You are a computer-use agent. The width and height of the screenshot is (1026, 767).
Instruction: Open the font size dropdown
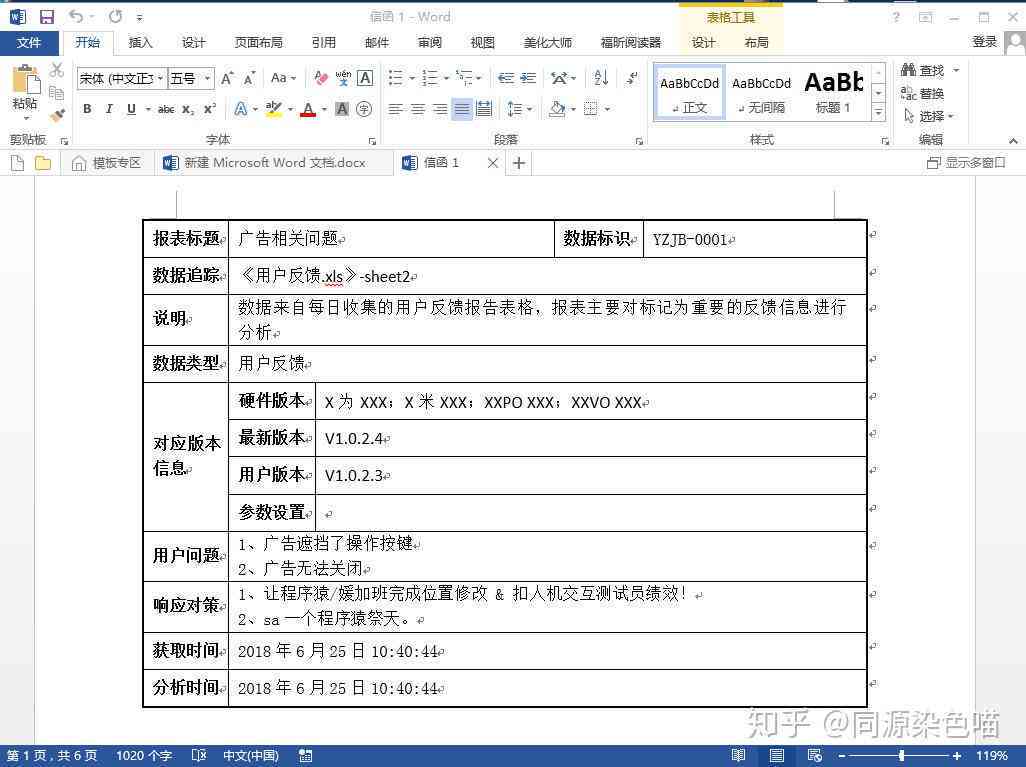click(207, 79)
